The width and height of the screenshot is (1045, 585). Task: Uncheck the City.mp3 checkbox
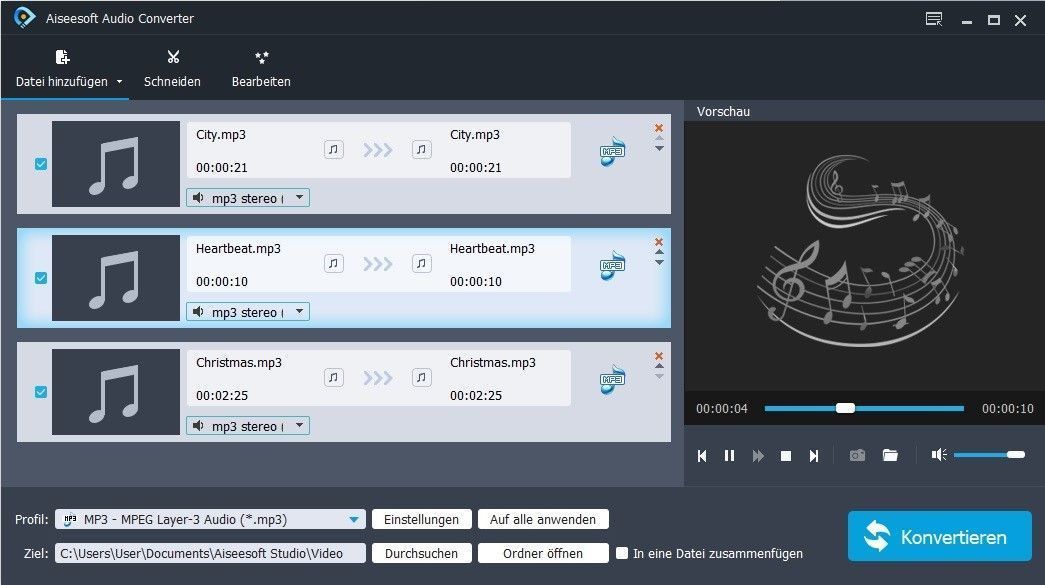tap(41, 164)
